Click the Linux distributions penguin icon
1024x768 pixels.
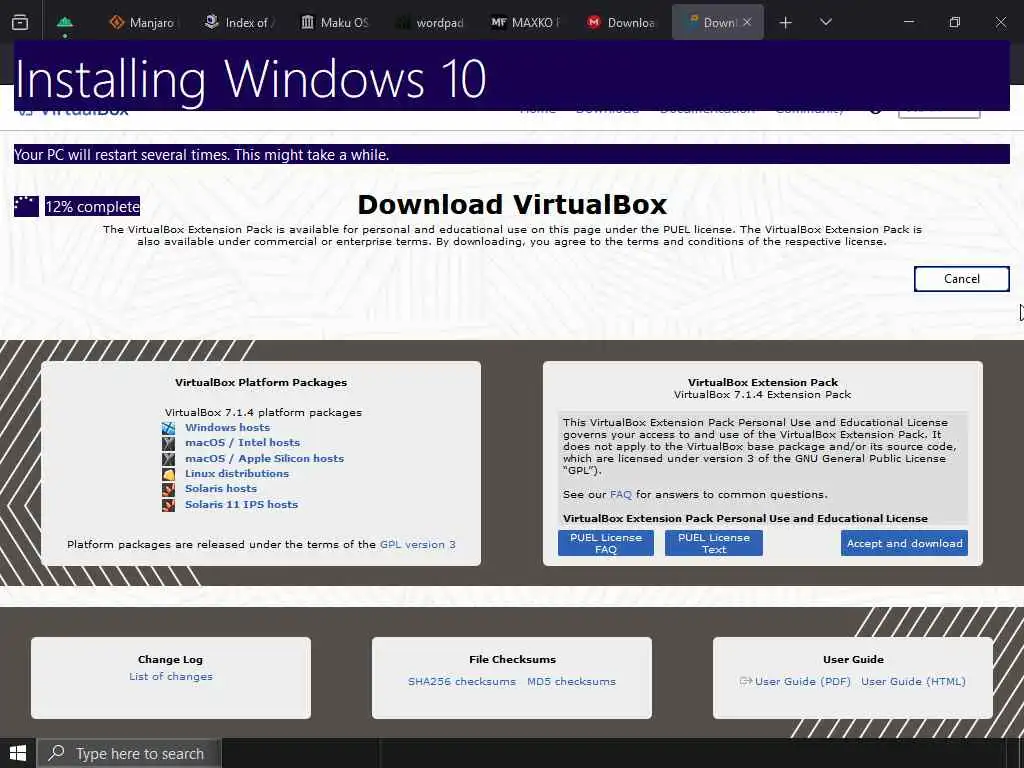pyautogui.click(x=168, y=474)
